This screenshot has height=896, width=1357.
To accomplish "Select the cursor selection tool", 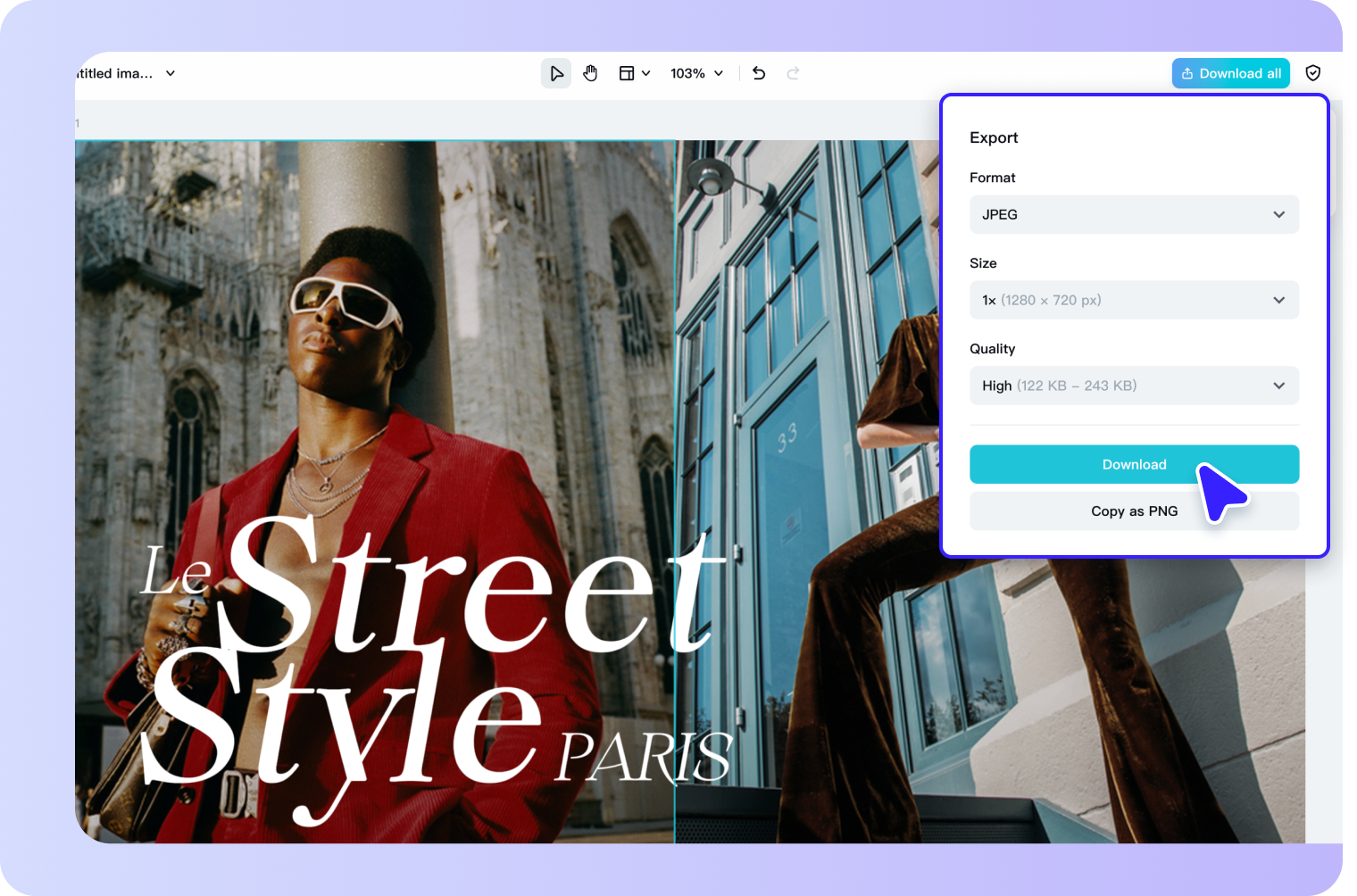I will point(556,72).
